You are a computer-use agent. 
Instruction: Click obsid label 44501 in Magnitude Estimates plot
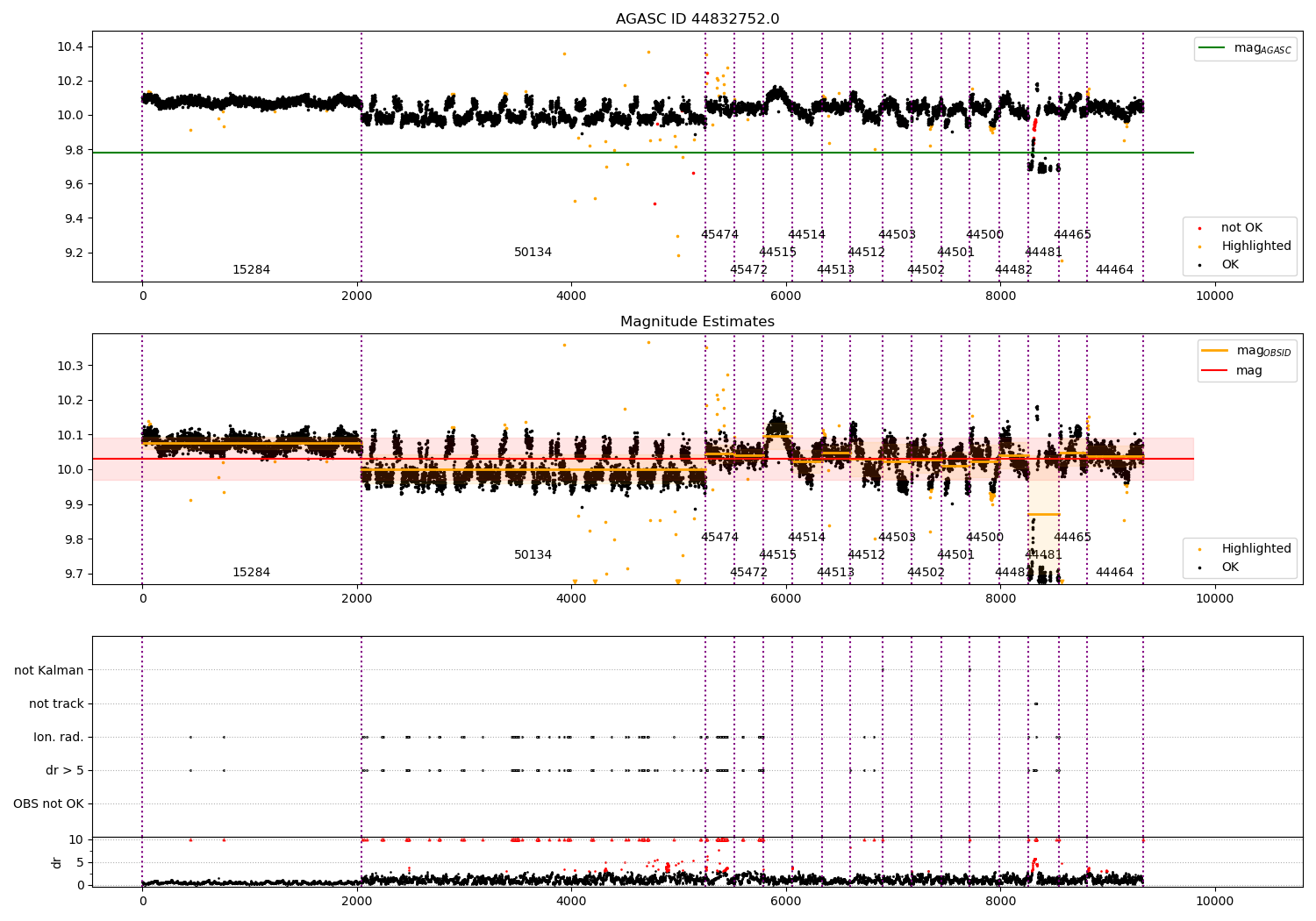click(x=955, y=555)
